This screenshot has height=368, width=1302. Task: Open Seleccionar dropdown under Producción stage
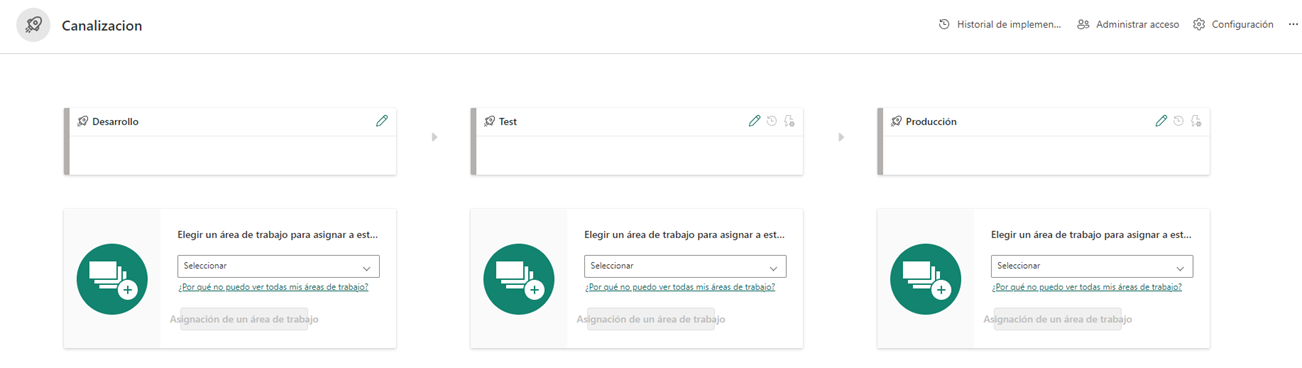pos(1092,267)
